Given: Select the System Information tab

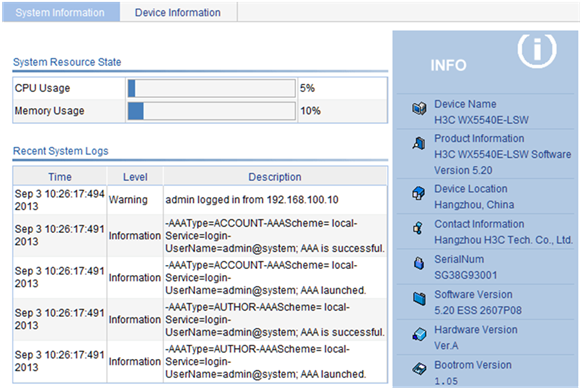Looking at the screenshot, I should [x=60, y=13].
